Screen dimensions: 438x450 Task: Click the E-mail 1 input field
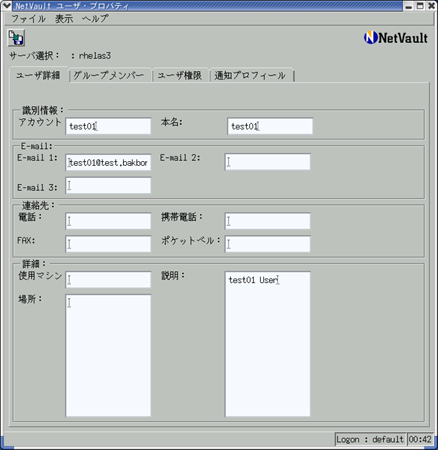[x=108, y=162]
